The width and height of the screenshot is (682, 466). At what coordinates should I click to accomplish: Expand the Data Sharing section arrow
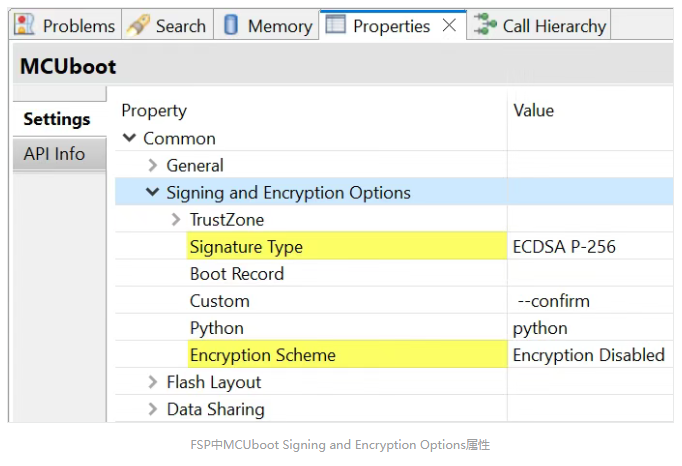tap(152, 409)
